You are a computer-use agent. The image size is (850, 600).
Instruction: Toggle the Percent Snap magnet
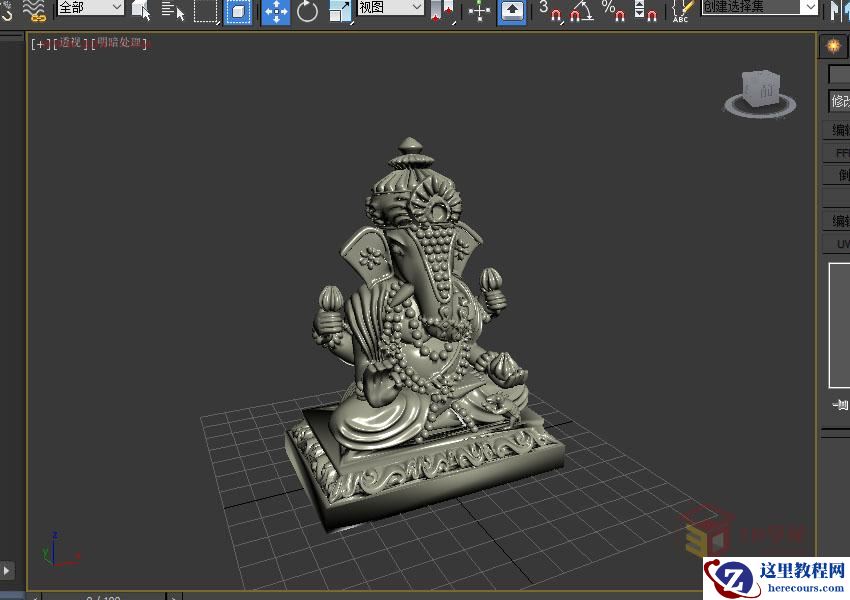point(614,11)
